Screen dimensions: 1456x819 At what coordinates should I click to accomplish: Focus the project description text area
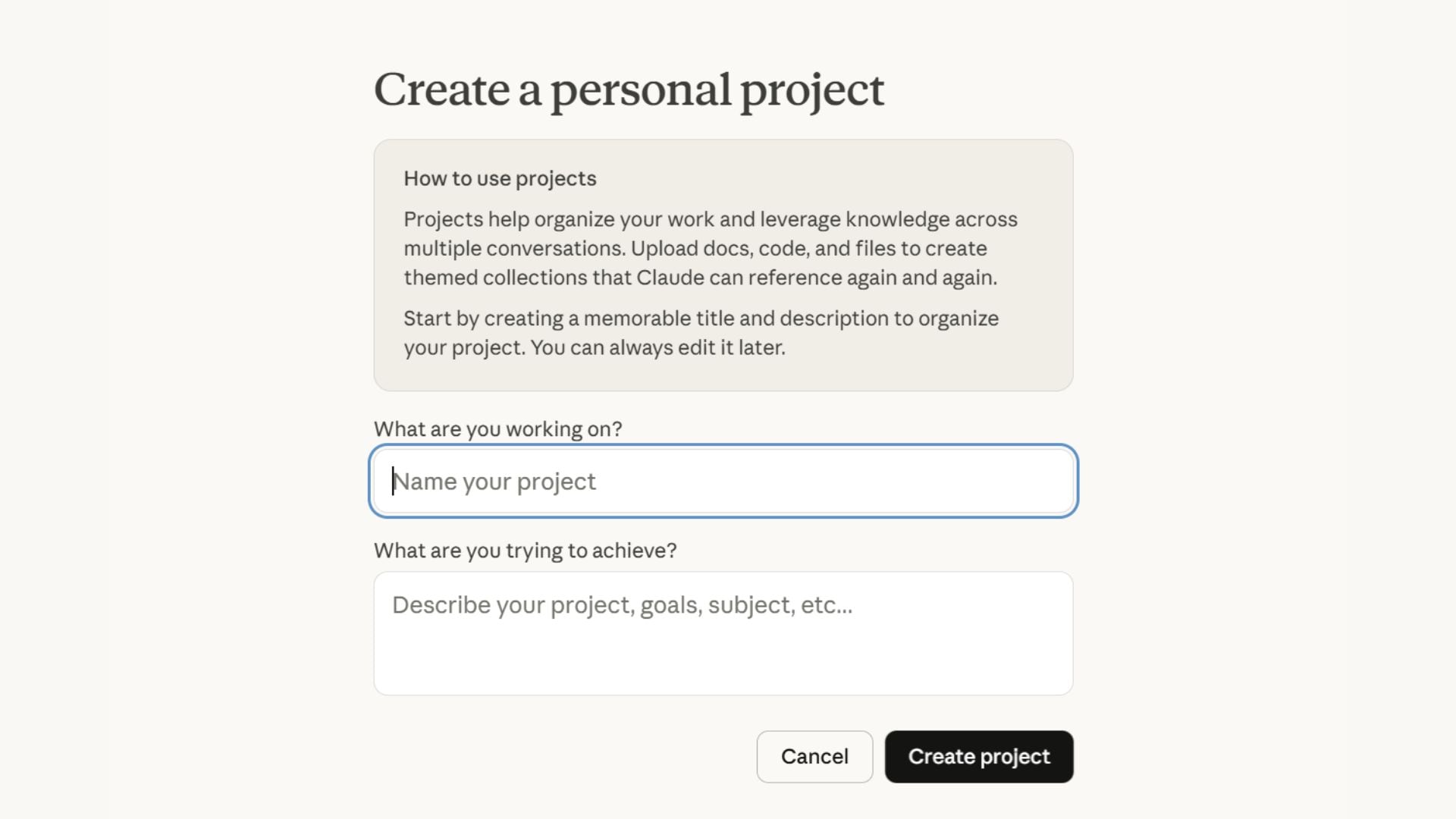pyautogui.click(x=723, y=633)
